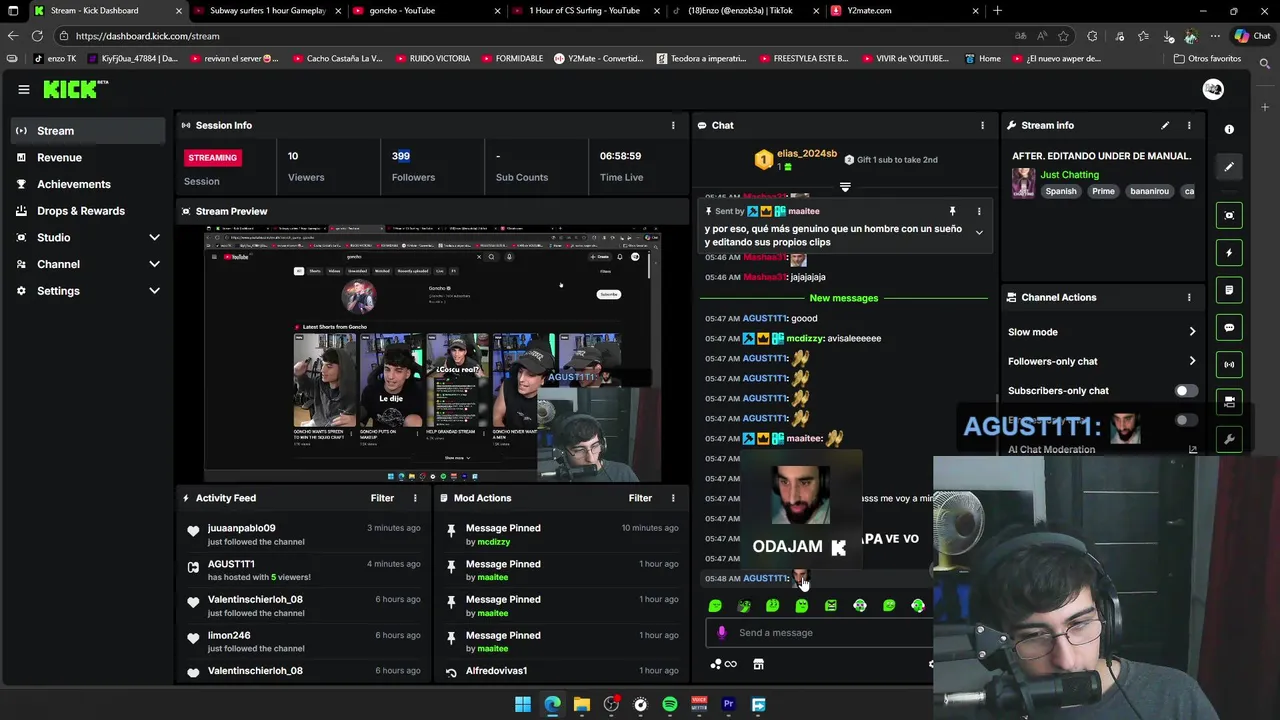The width and height of the screenshot is (1280, 720).
Task: Open Premiere Pro from Windows taskbar
Action: tap(728, 705)
